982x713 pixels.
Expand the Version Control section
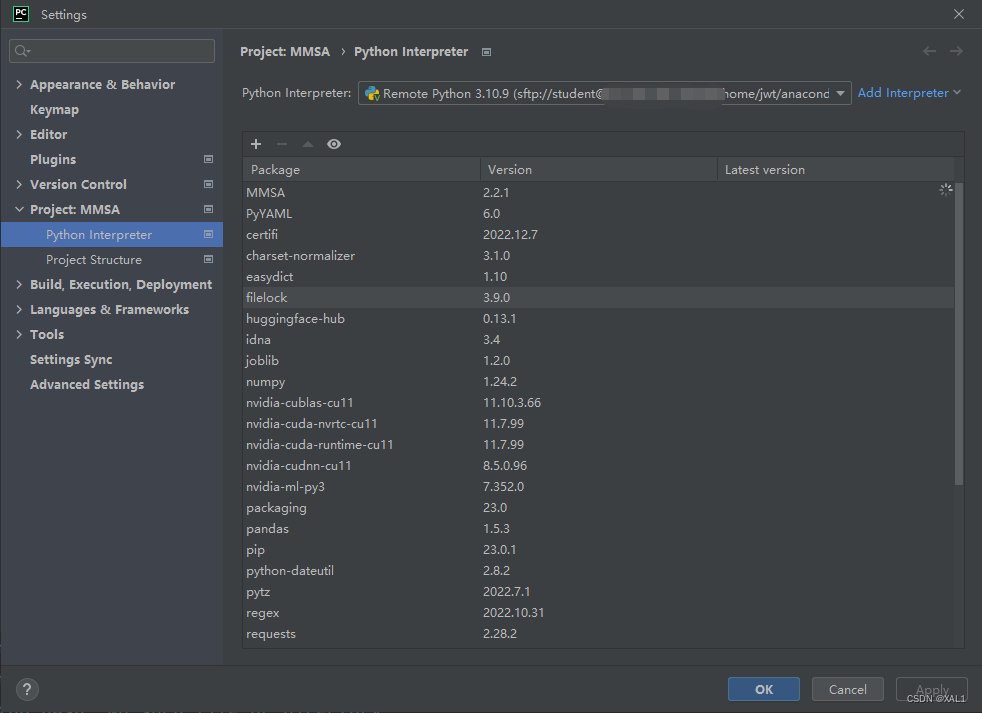tap(19, 184)
